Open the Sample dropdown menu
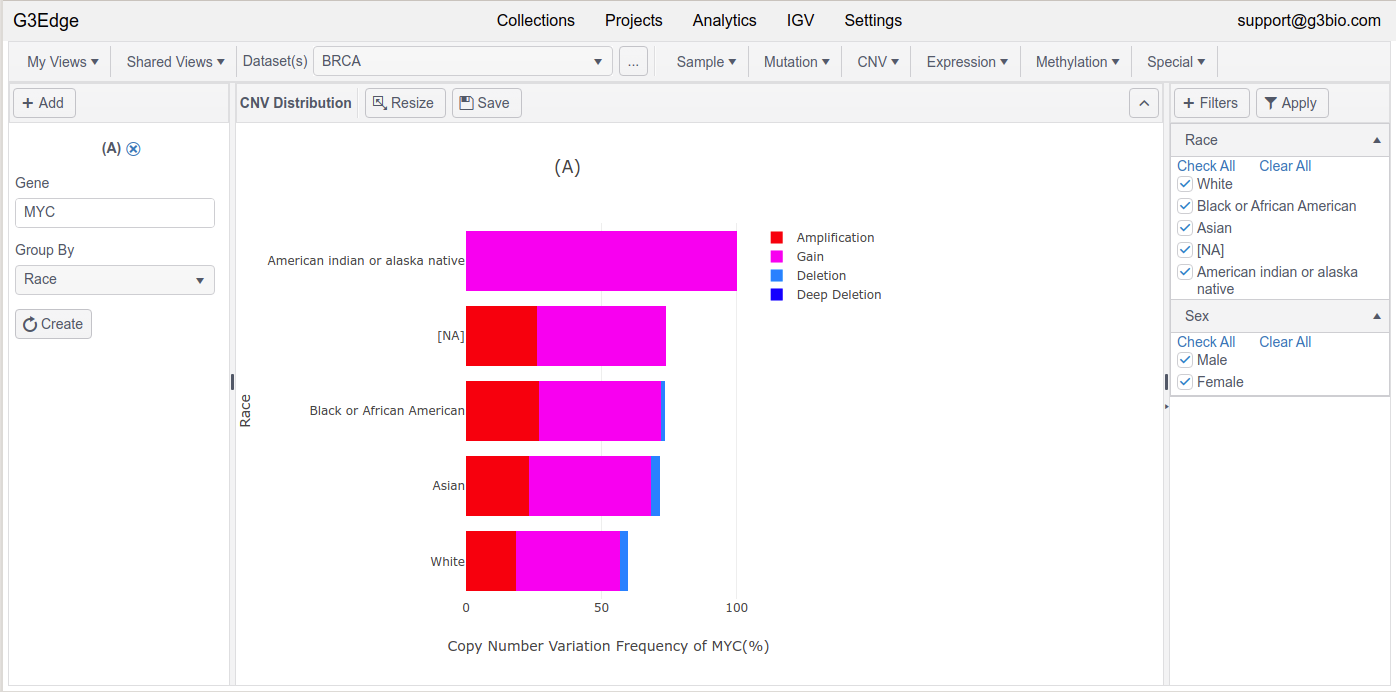This screenshot has height=692, width=1396. (706, 62)
